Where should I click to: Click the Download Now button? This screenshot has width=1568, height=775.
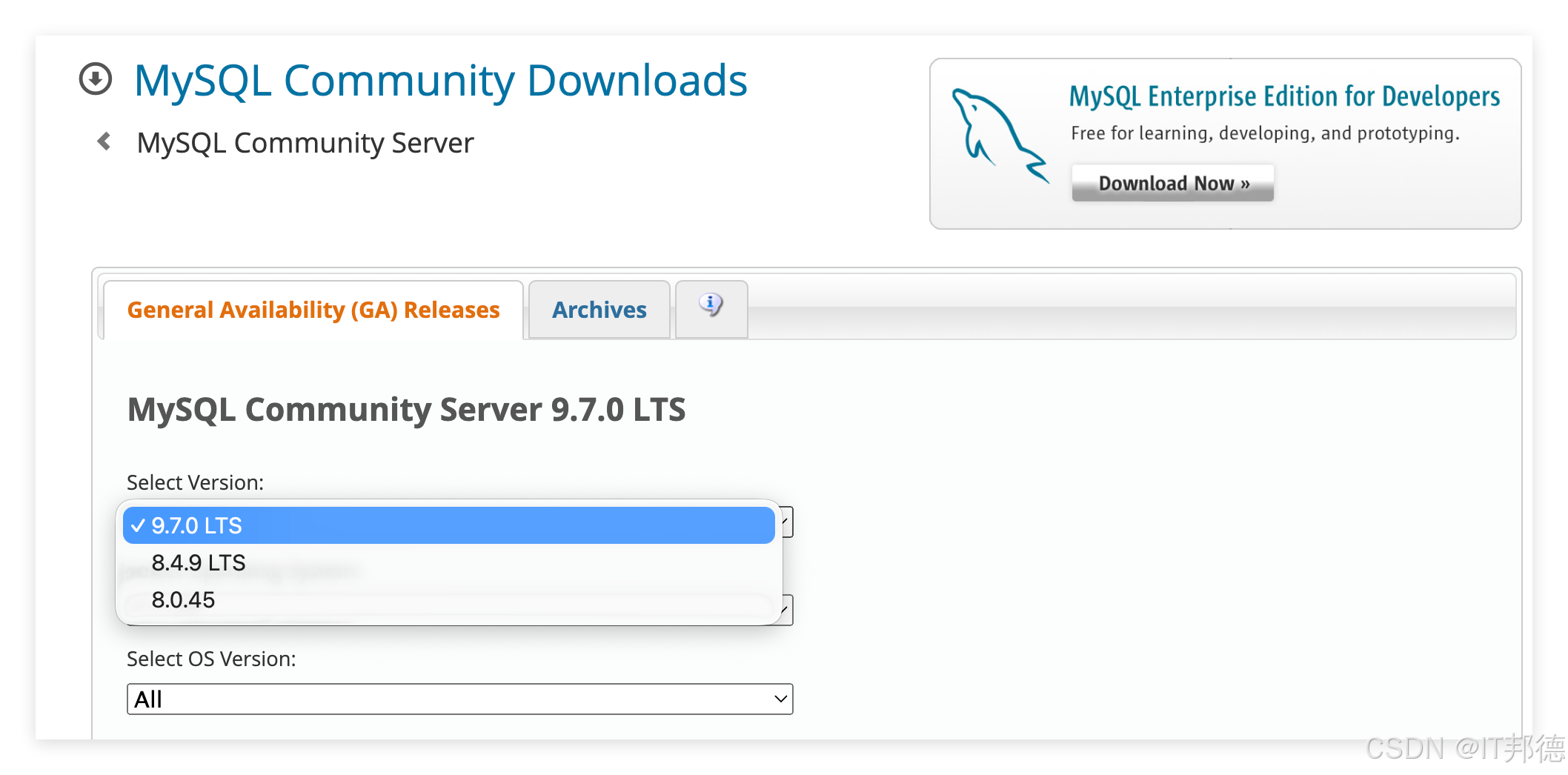[x=1173, y=183]
